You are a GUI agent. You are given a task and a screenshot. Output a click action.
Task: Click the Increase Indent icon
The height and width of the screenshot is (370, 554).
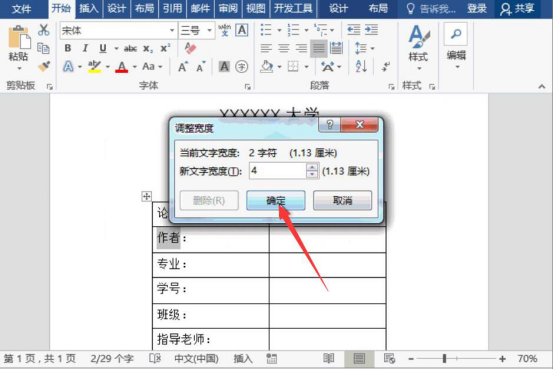coord(371,30)
